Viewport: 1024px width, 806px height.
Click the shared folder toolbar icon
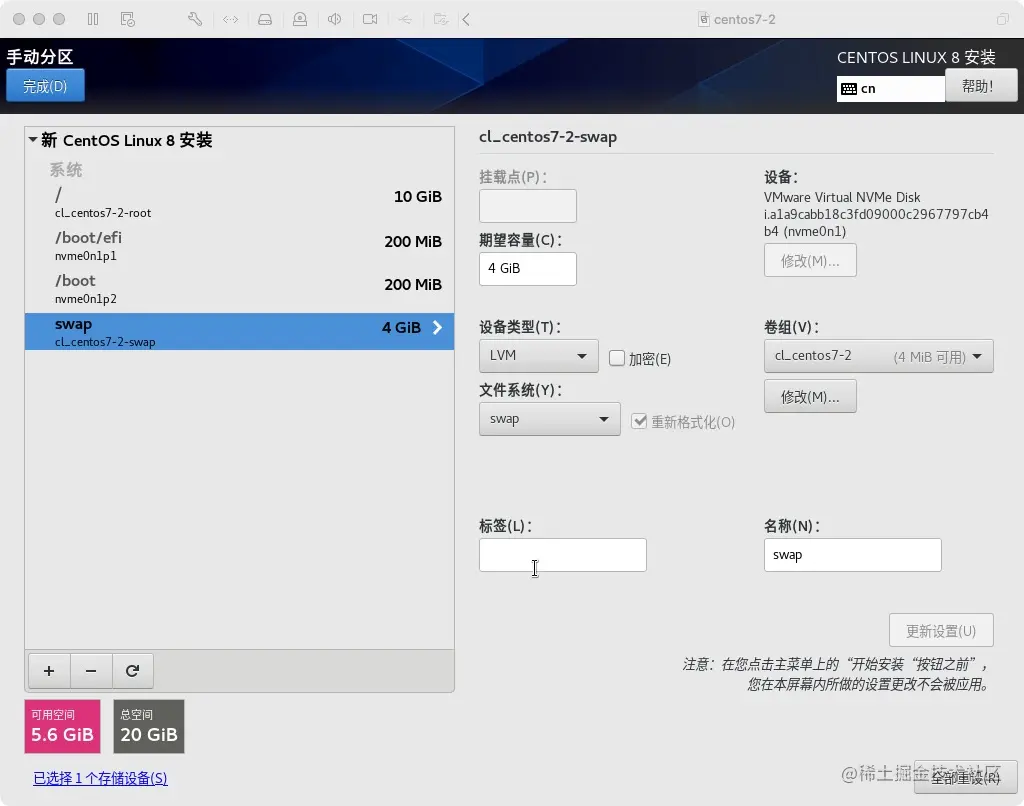(x=441, y=19)
